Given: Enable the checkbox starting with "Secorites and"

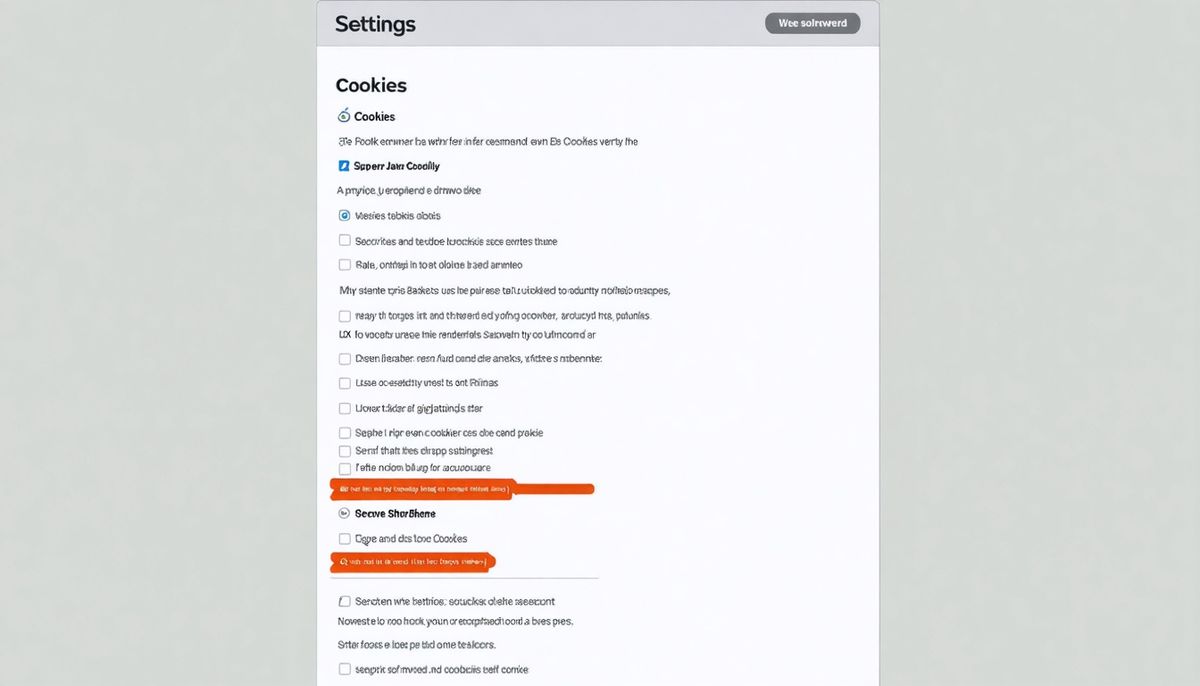Looking at the screenshot, I should click(345, 241).
